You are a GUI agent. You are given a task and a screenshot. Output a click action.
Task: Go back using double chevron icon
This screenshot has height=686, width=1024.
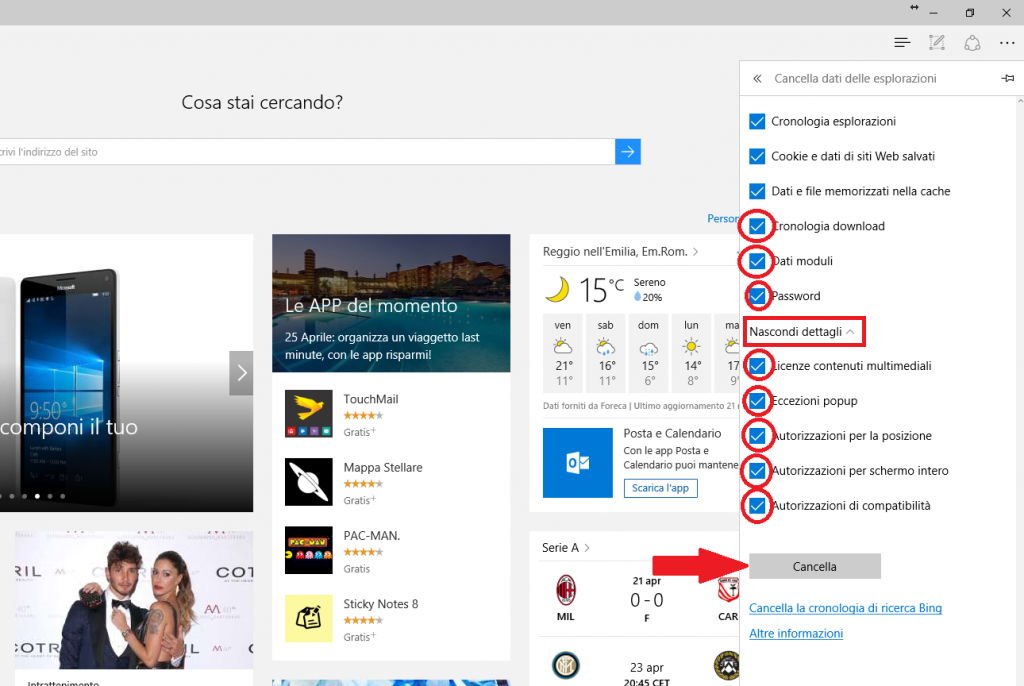coord(757,78)
